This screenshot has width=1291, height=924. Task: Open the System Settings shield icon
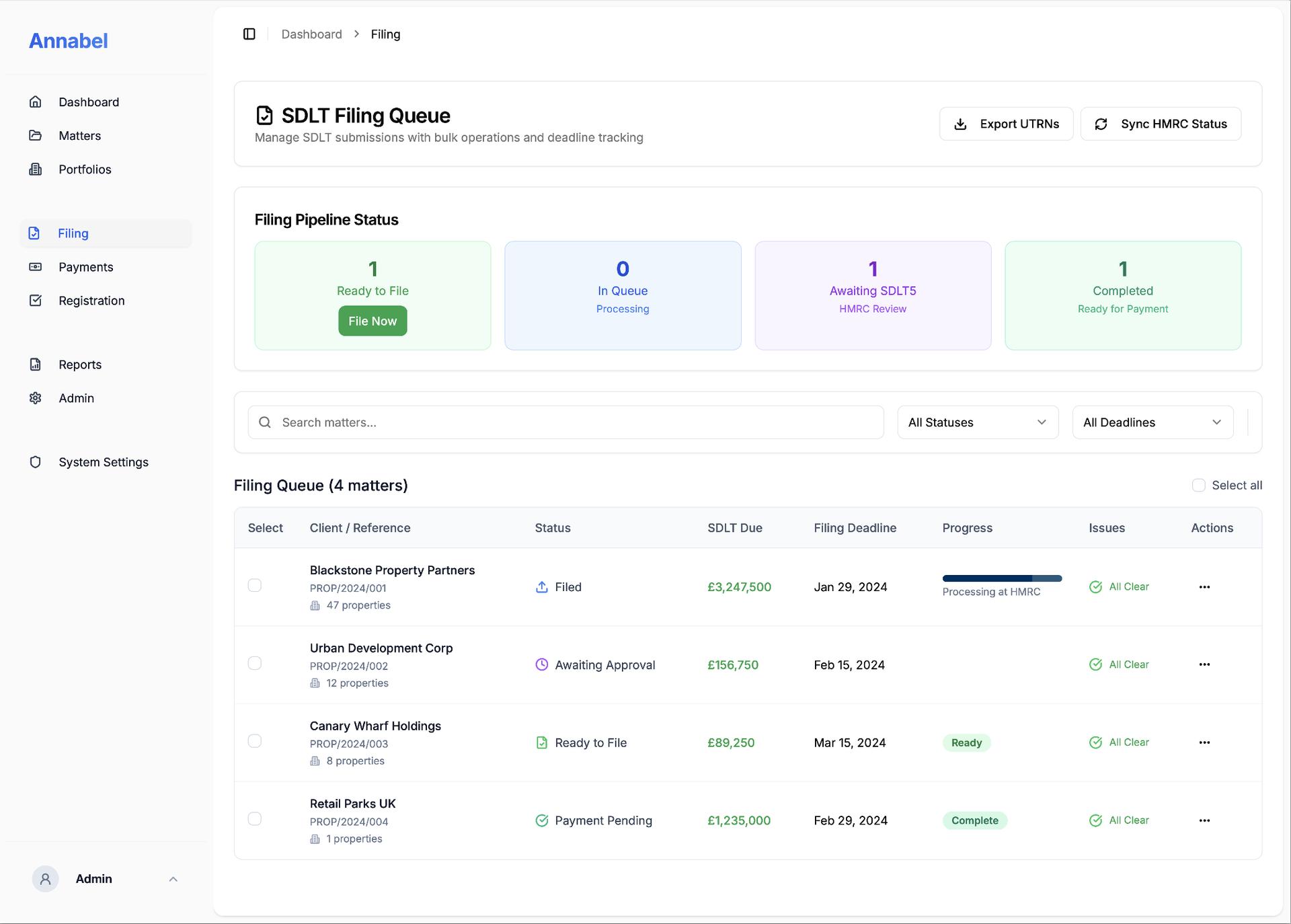(36, 462)
